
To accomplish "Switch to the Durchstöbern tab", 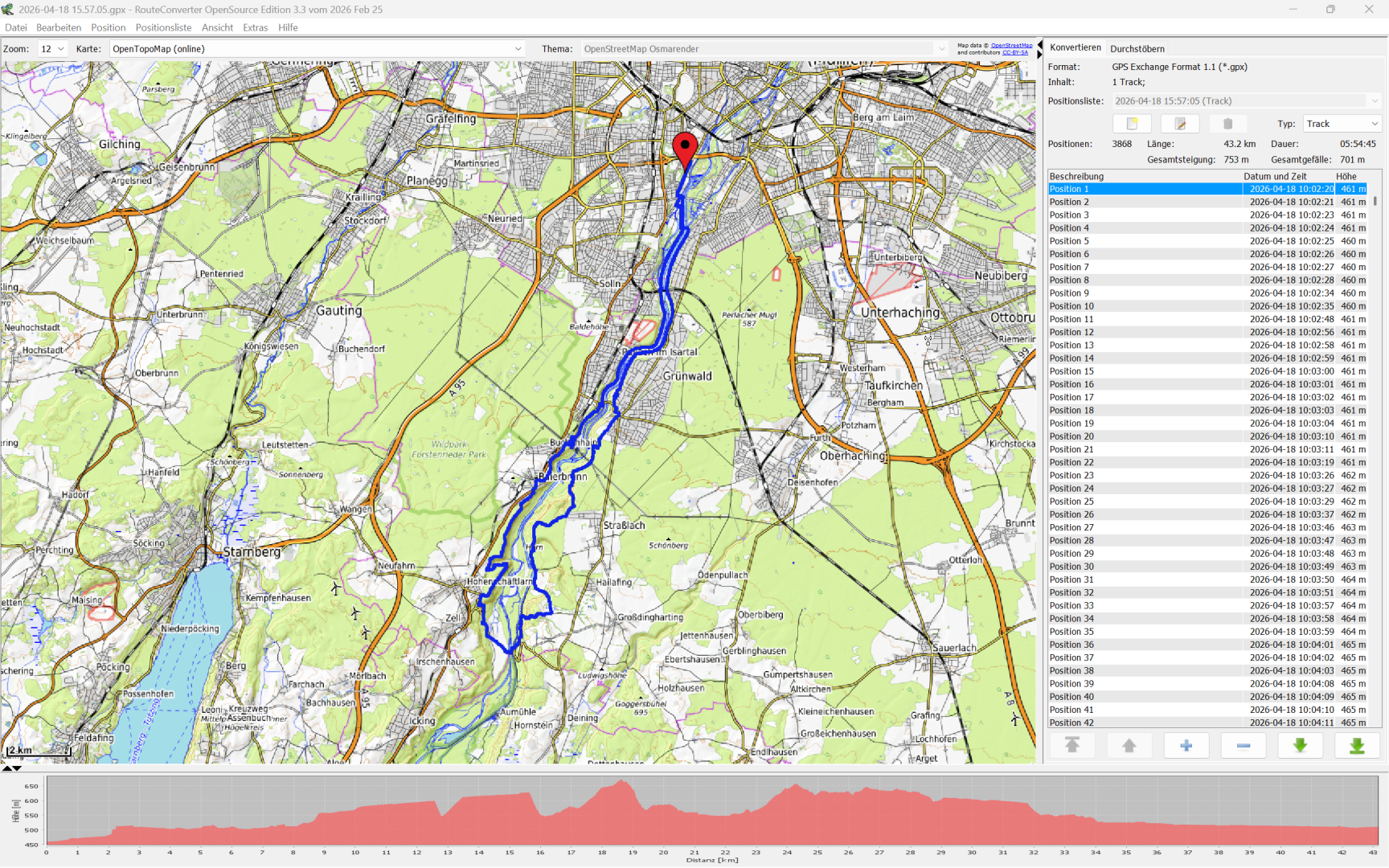I will pos(1137,49).
